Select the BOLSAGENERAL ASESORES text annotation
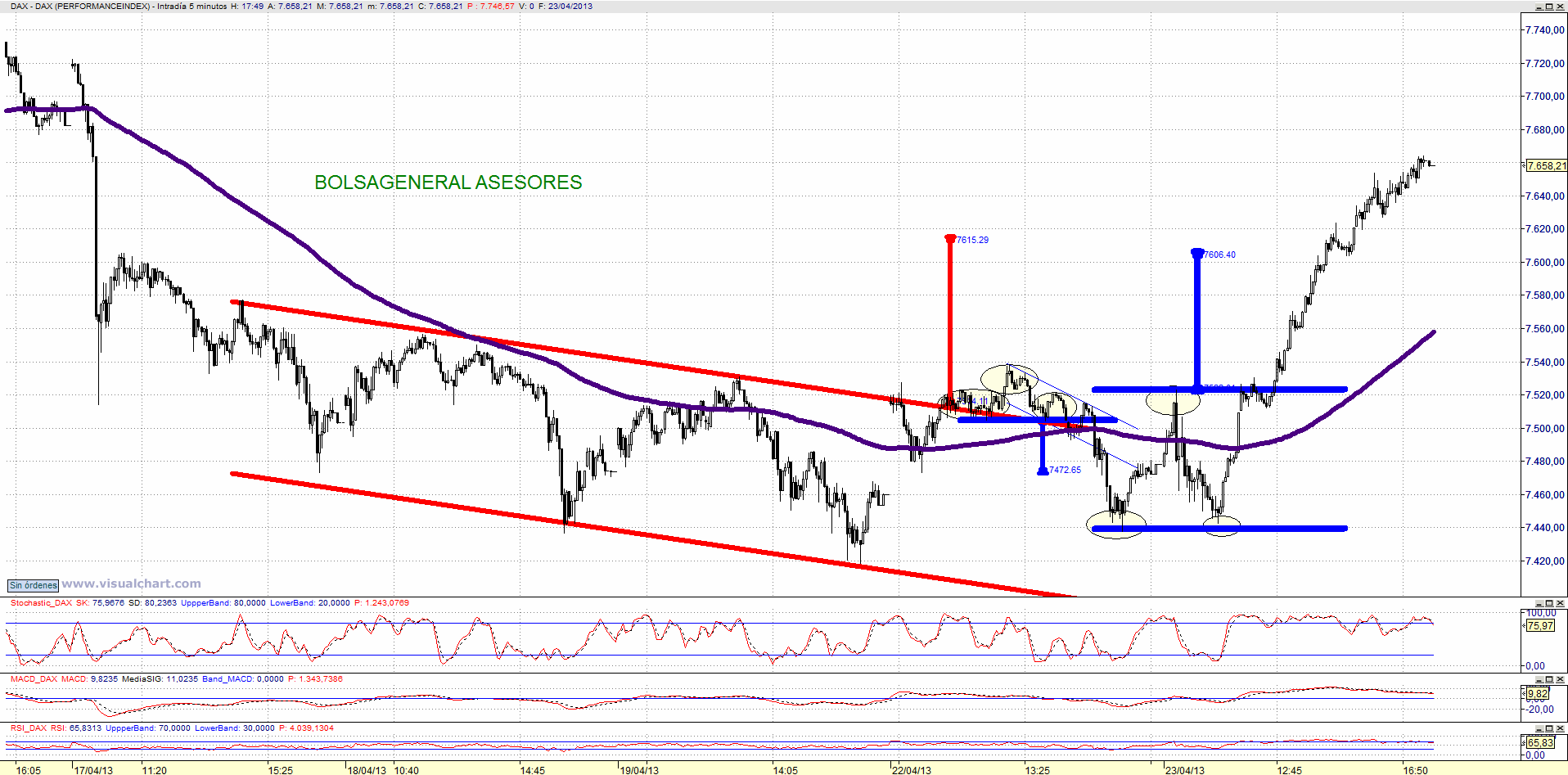Screen dimensions: 1568x775 [x=448, y=182]
